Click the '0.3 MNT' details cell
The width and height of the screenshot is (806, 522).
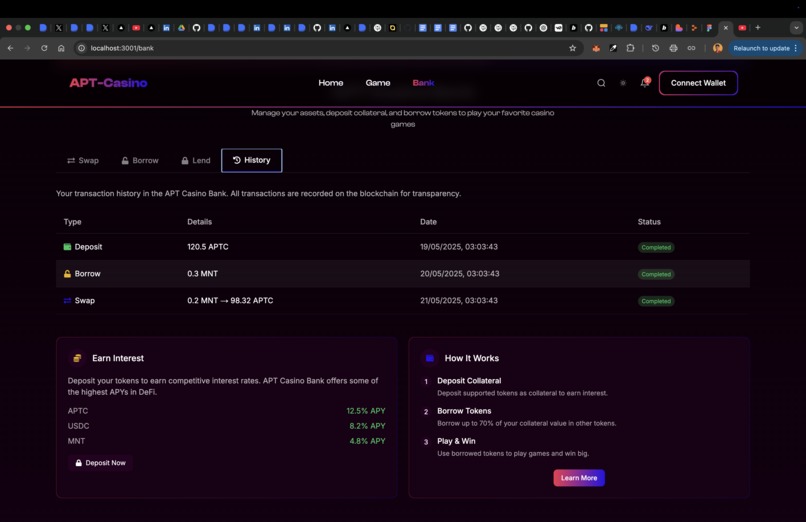pos(203,274)
